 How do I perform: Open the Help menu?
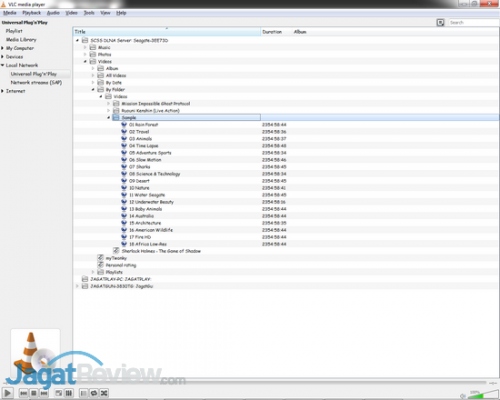pyautogui.click(x=121, y=13)
